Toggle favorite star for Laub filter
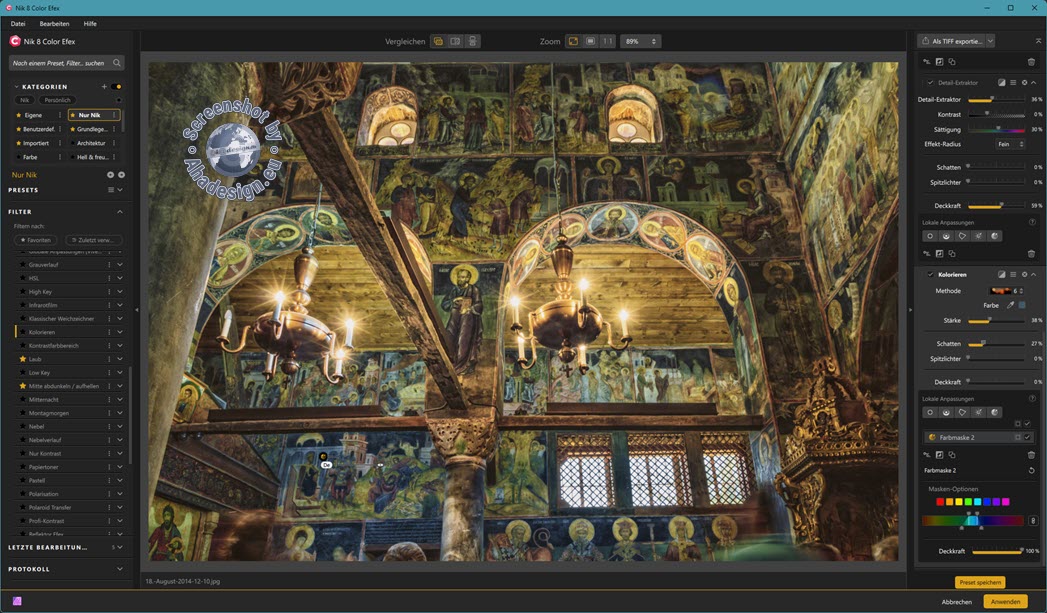This screenshot has height=613, width=1047. 22,359
